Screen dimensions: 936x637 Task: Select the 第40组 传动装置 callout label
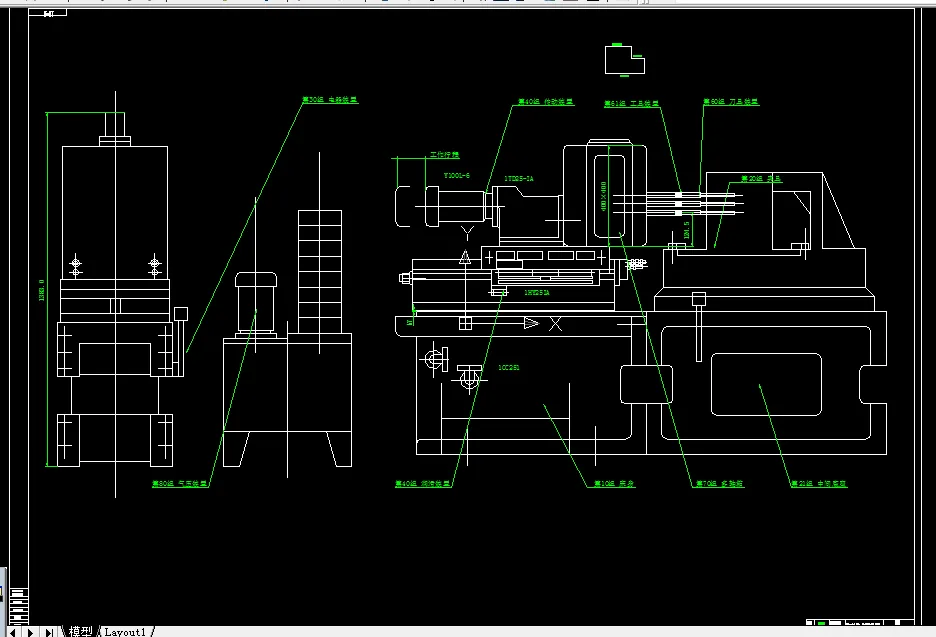point(545,101)
